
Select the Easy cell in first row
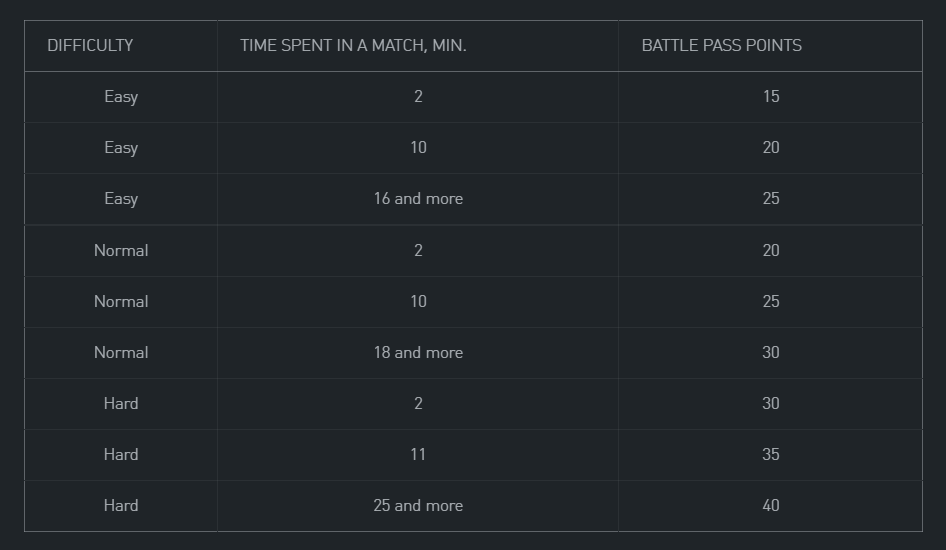[x=121, y=97]
